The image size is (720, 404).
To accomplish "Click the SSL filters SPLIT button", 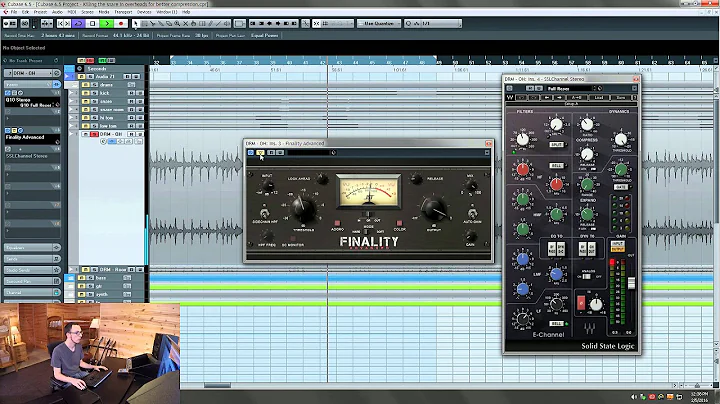I will tap(556, 145).
